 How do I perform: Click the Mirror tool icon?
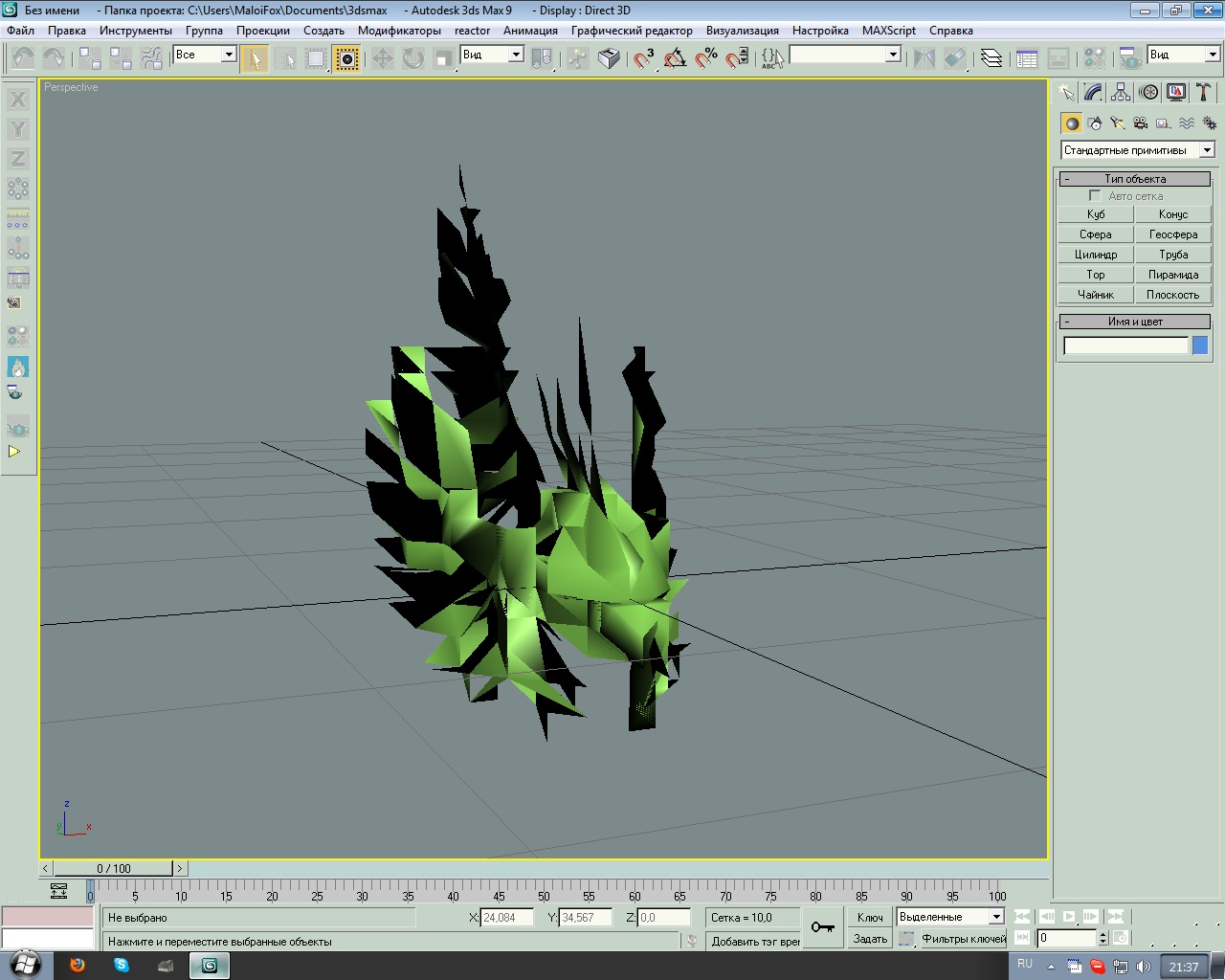point(924,58)
